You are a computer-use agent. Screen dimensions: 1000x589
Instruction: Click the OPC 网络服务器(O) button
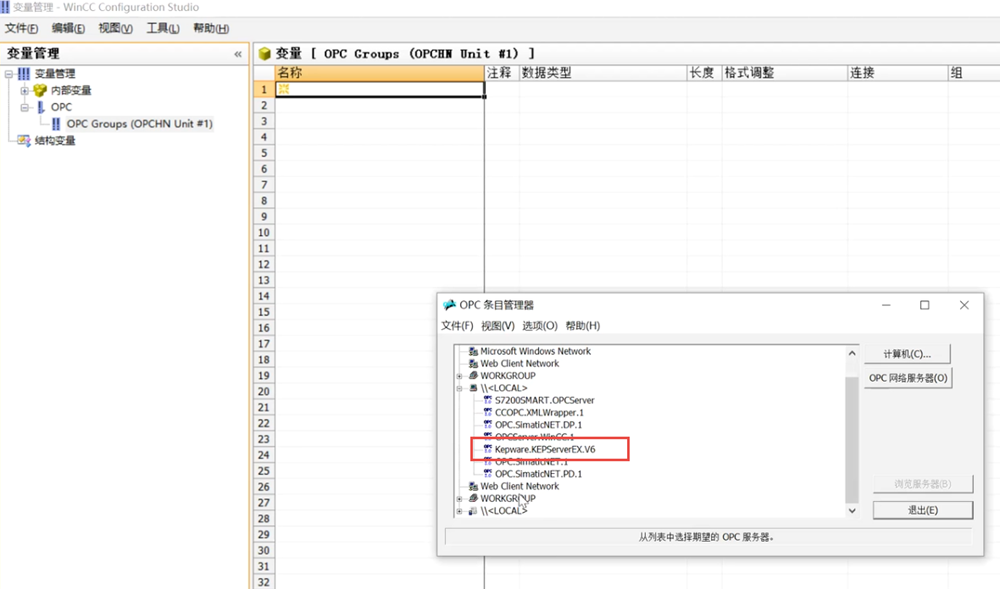point(908,378)
